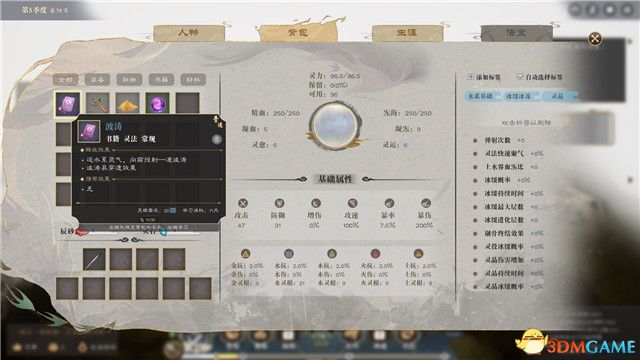Click the 暴伤 crit damage stat icon
The image size is (640, 360).
pos(426,203)
